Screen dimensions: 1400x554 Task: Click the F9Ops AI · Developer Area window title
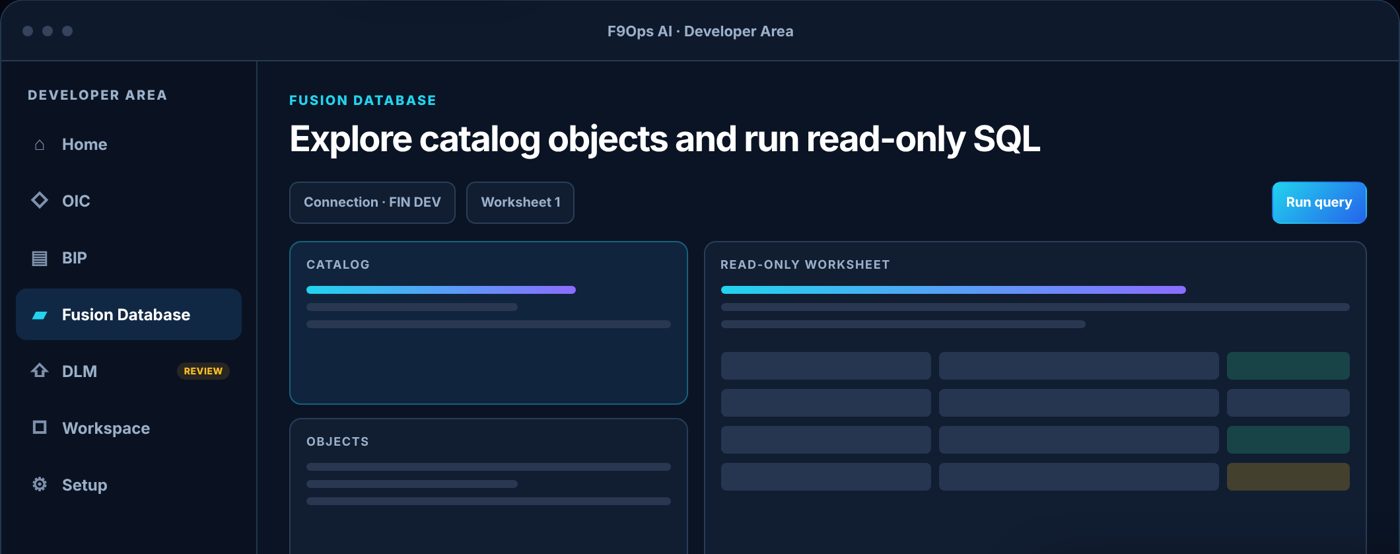coord(700,31)
